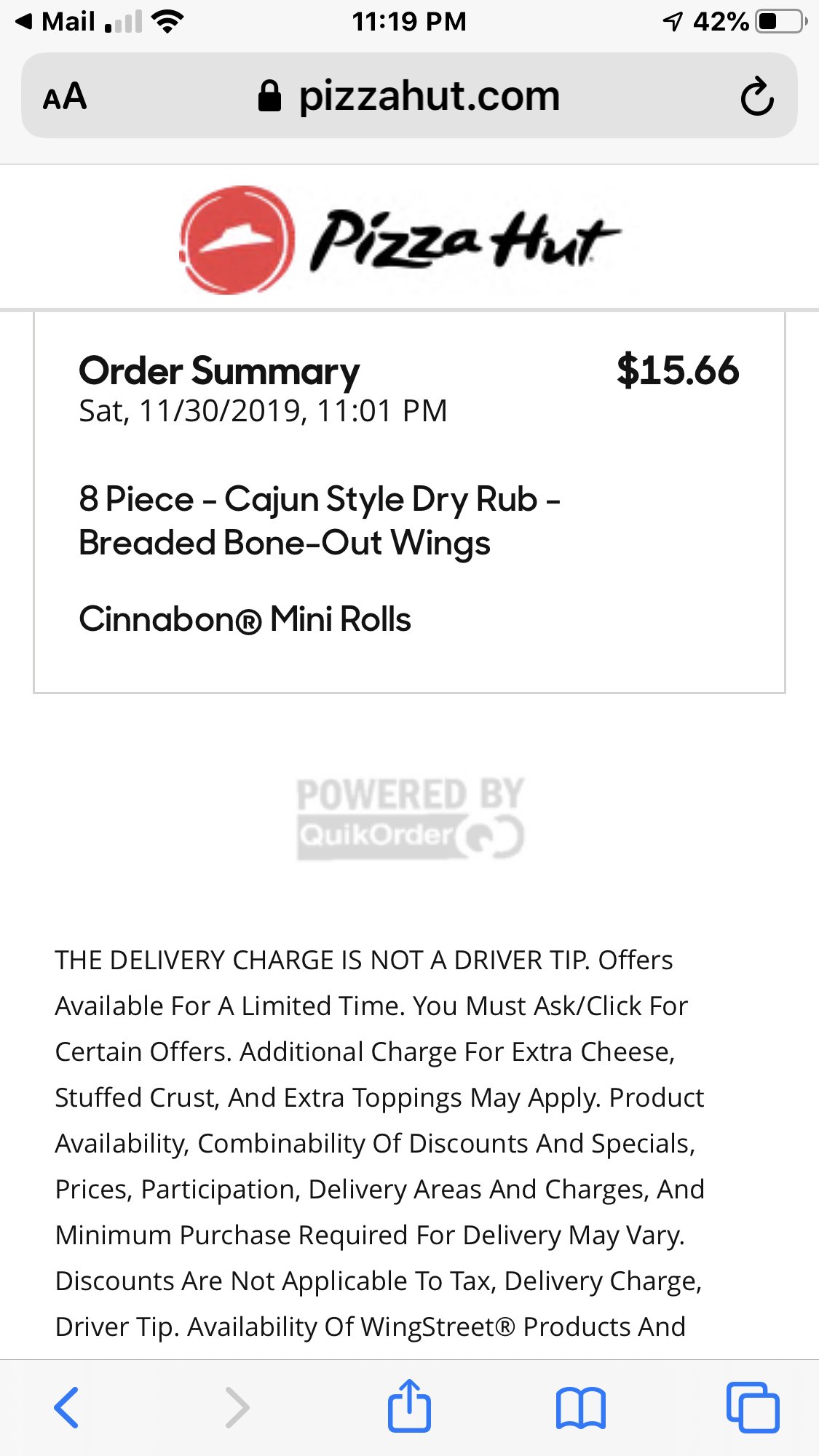This screenshot has width=819, height=1456.
Task: Tap the Order Summary heading
Action: click(219, 371)
